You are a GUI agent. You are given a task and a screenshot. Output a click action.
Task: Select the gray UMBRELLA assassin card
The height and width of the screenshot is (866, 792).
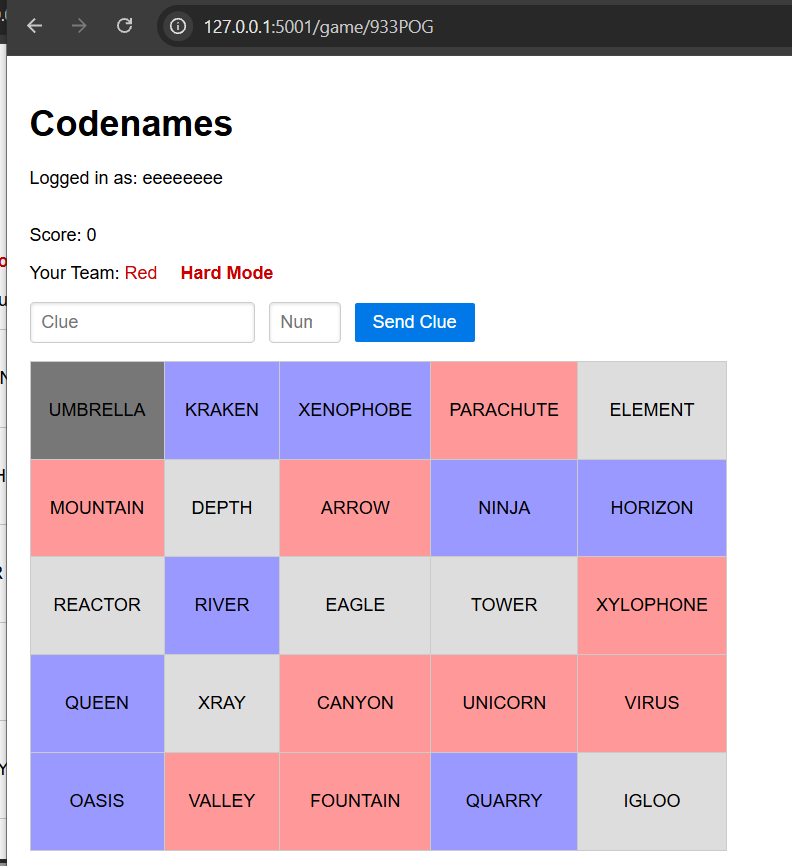(x=97, y=410)
